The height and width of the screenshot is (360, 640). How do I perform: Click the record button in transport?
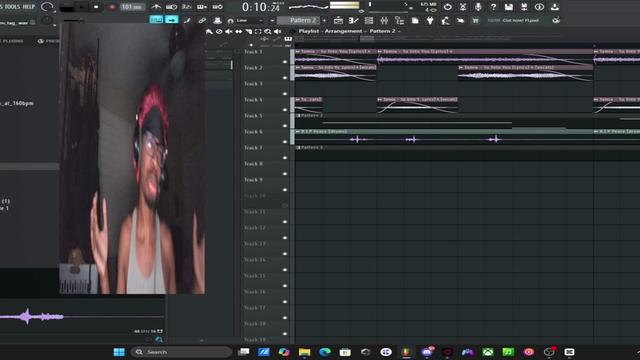click(x=112, y=7)
